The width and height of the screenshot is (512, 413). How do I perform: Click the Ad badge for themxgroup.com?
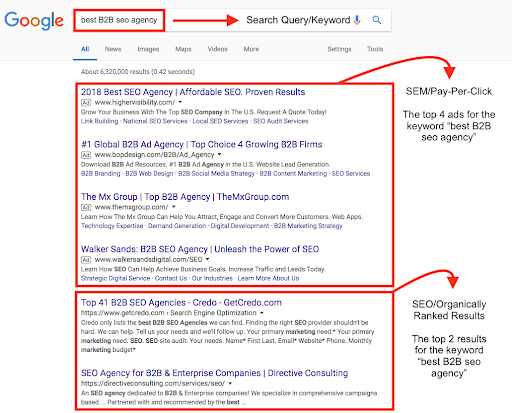(x=86, y=207)
